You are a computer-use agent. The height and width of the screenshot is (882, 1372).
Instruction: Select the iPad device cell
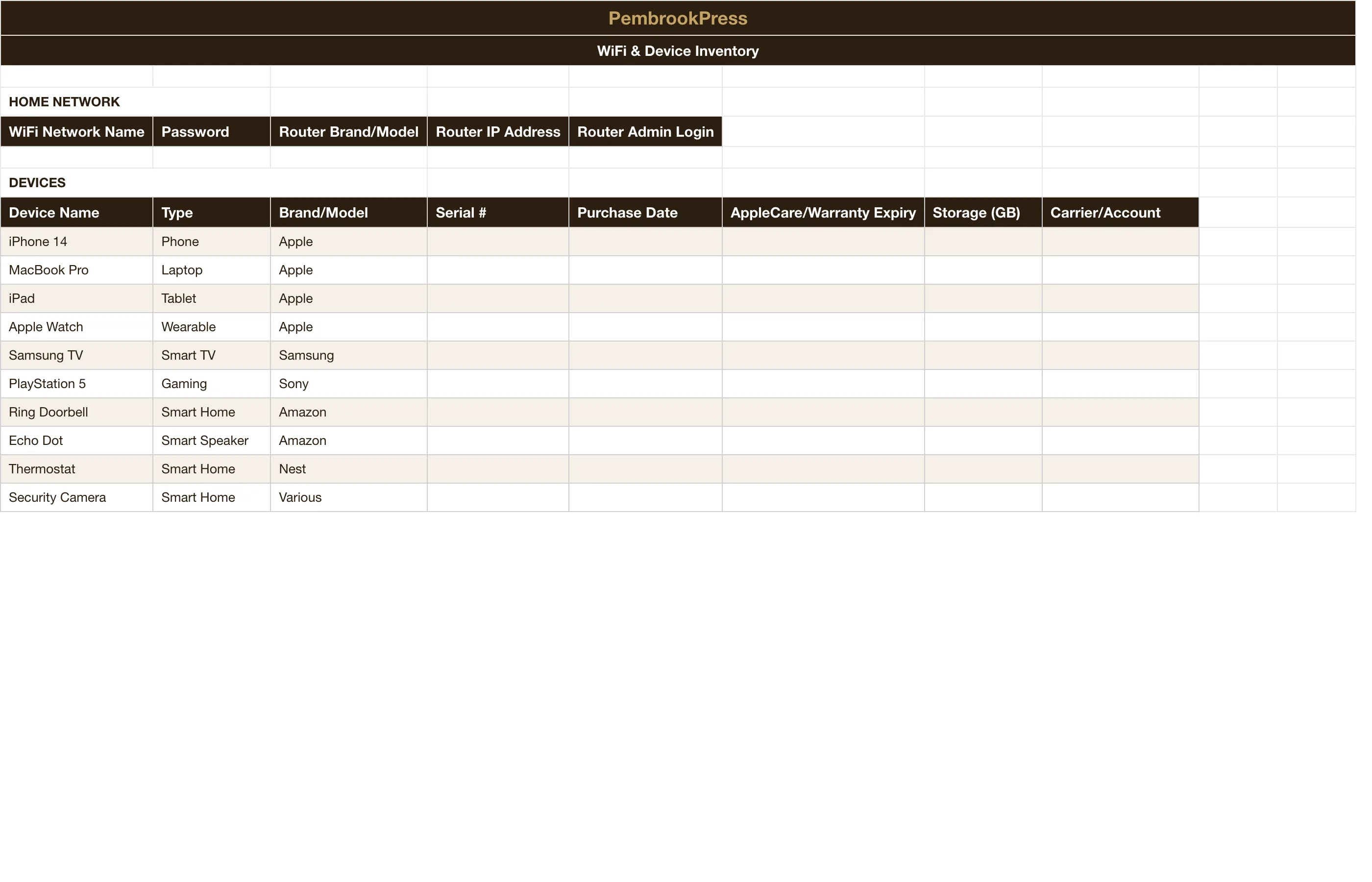(x=77, y=298)
